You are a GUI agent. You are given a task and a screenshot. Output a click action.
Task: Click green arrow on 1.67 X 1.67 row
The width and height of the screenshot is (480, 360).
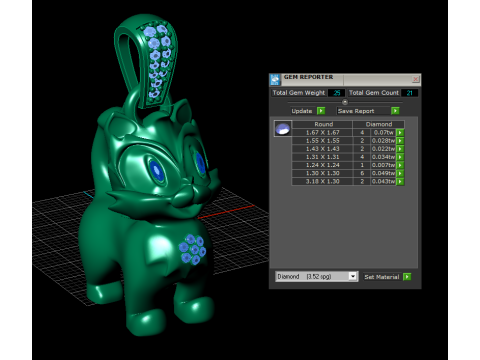(x=400, y=132)
